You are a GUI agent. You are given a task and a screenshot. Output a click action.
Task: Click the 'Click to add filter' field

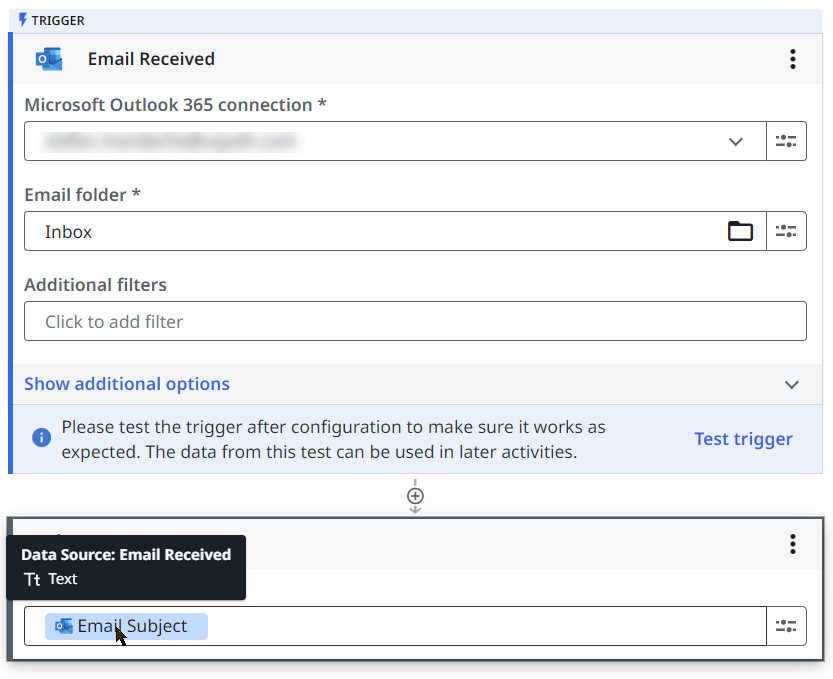[414, 322]
